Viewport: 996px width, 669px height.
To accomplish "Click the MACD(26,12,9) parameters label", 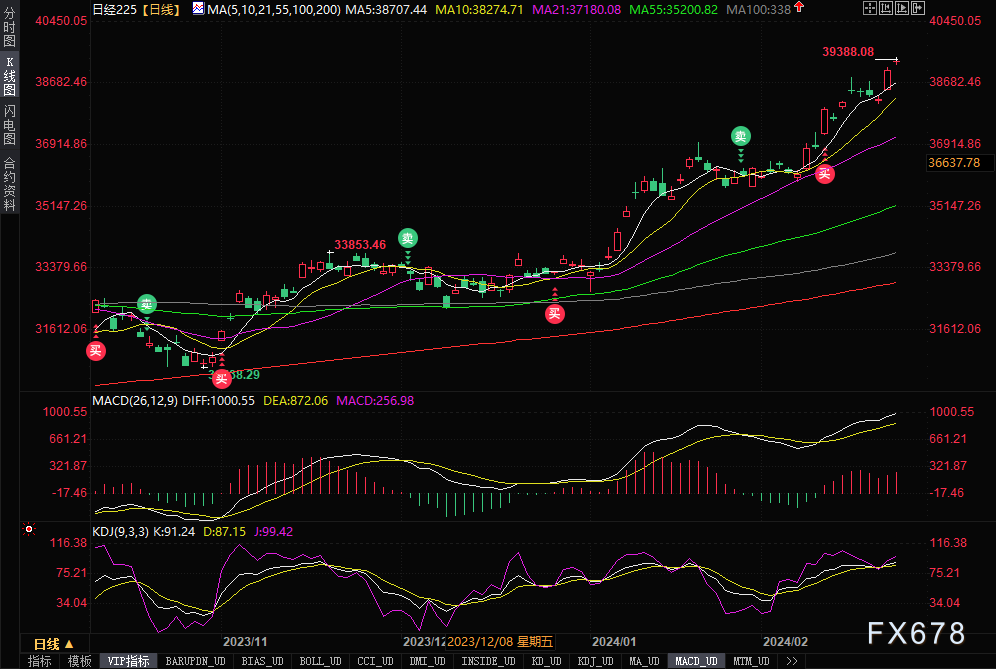I will [x=135, y=401].
